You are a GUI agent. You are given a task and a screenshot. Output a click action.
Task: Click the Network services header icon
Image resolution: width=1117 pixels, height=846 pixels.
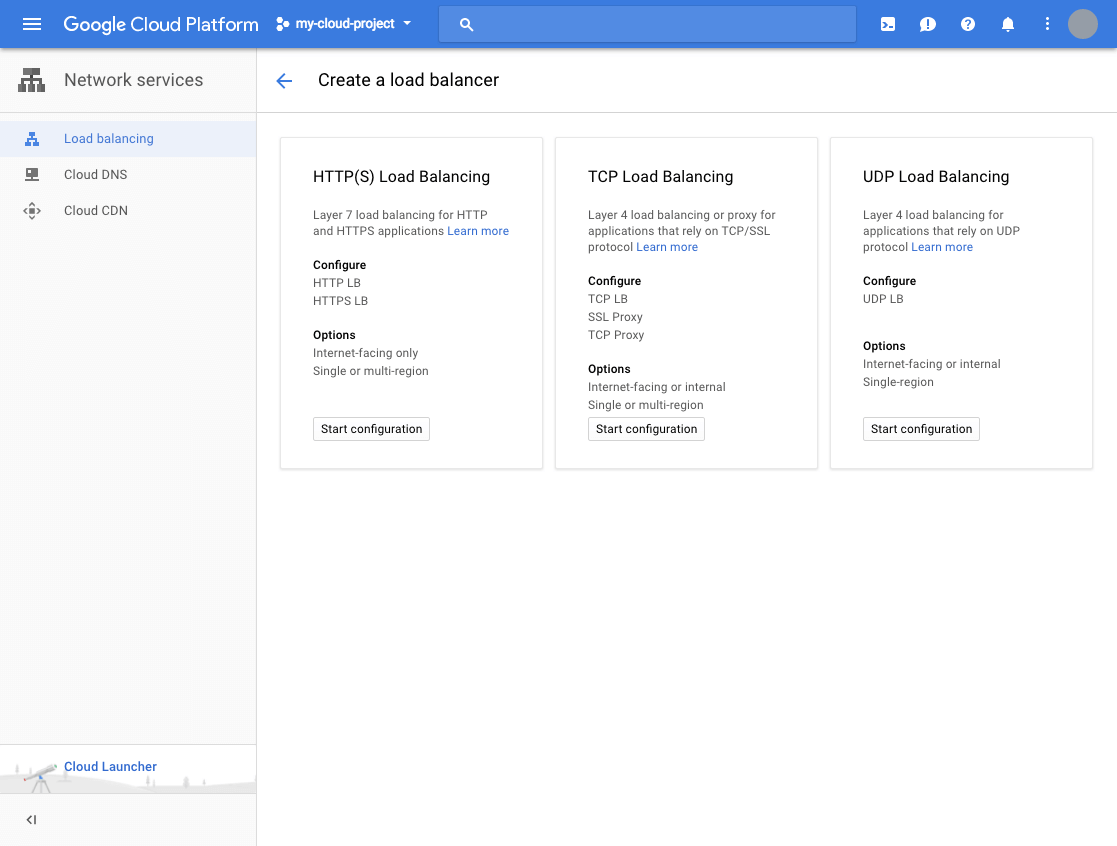[31, 80]
